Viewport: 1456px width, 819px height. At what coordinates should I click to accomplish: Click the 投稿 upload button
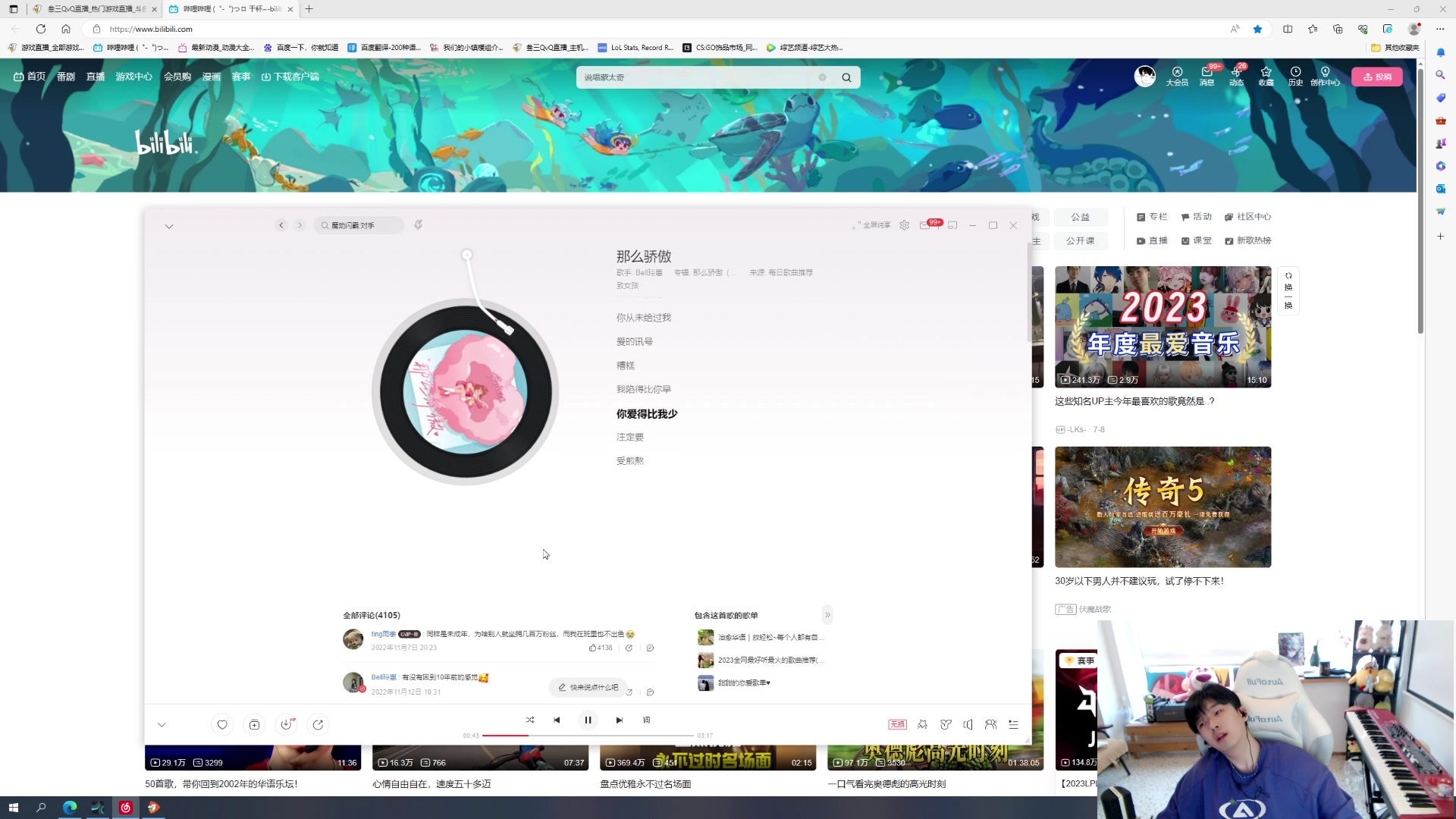(1378, 77)
